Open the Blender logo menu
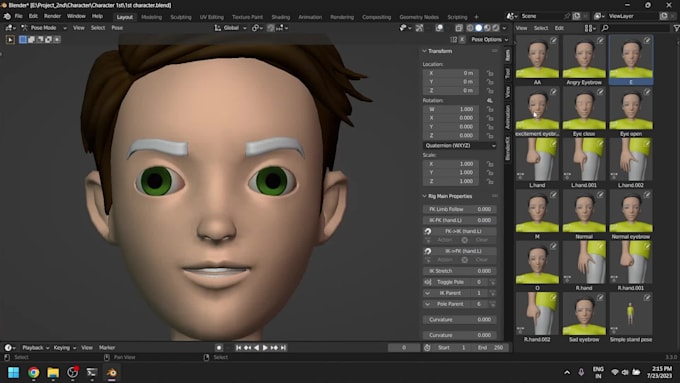 7,16
